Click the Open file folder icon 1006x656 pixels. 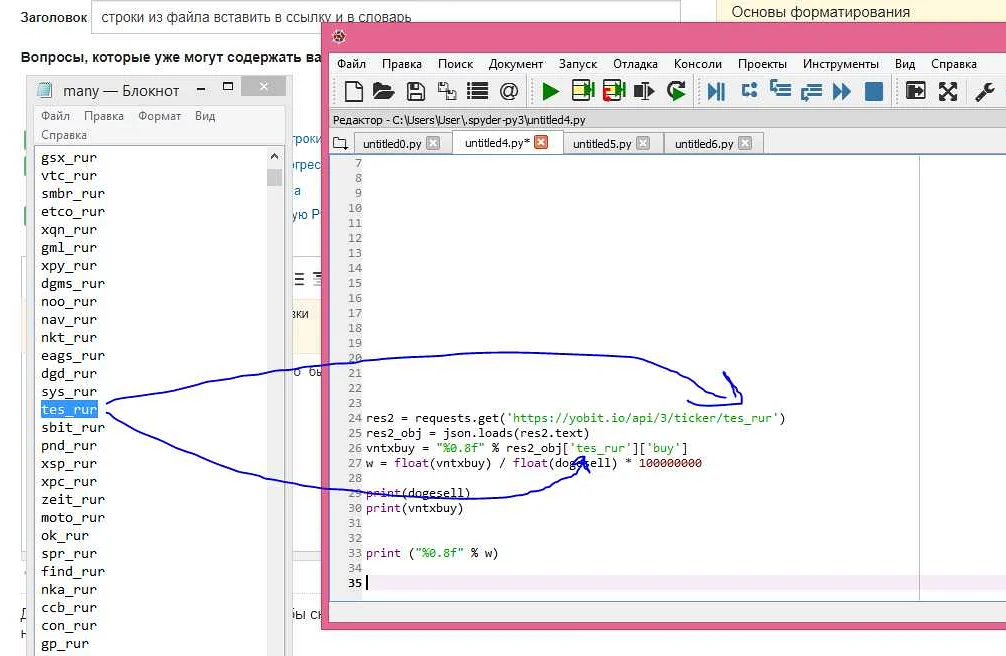pos(383,92)
